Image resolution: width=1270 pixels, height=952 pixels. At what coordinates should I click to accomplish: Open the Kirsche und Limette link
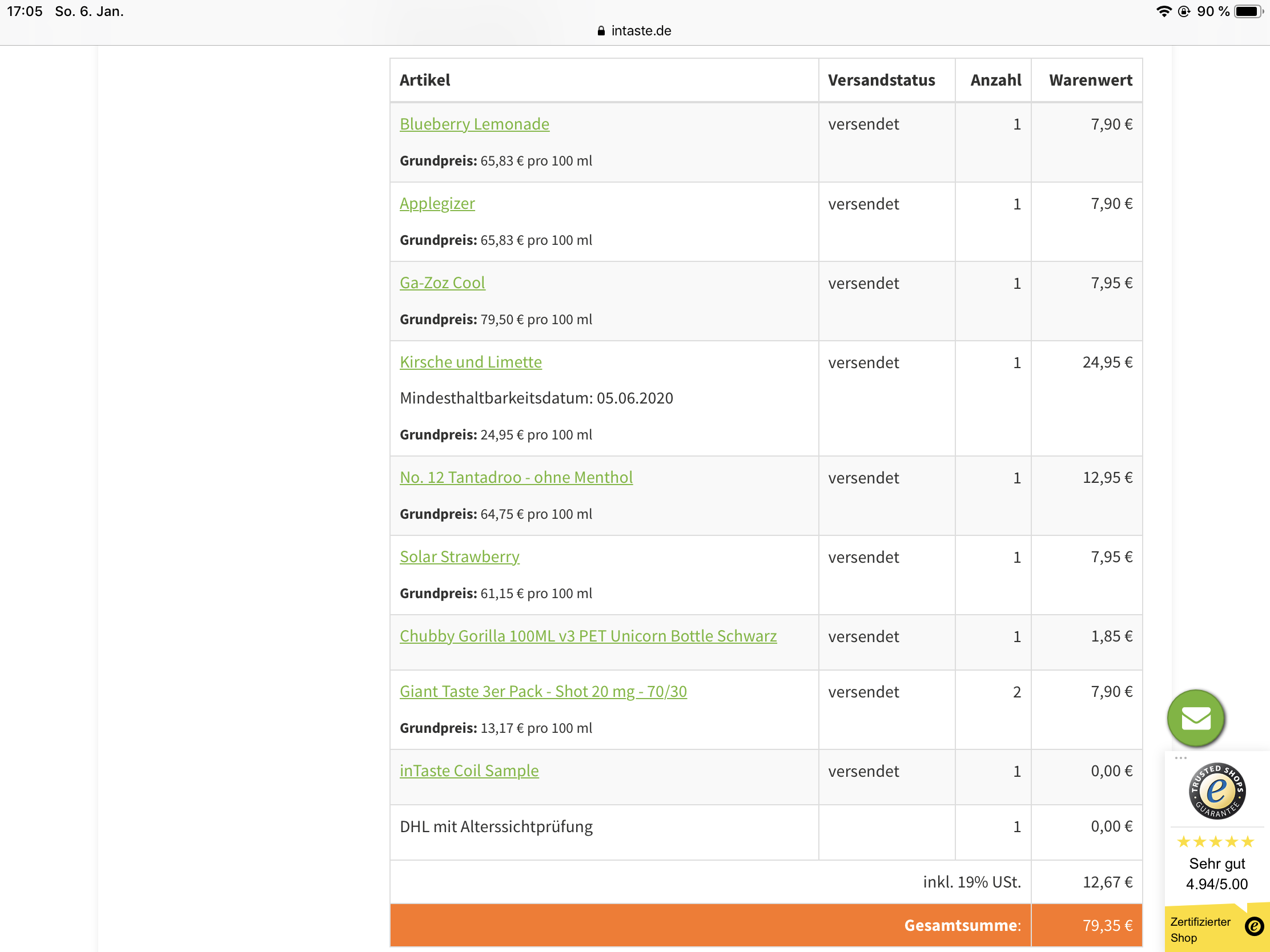[470, 362]
